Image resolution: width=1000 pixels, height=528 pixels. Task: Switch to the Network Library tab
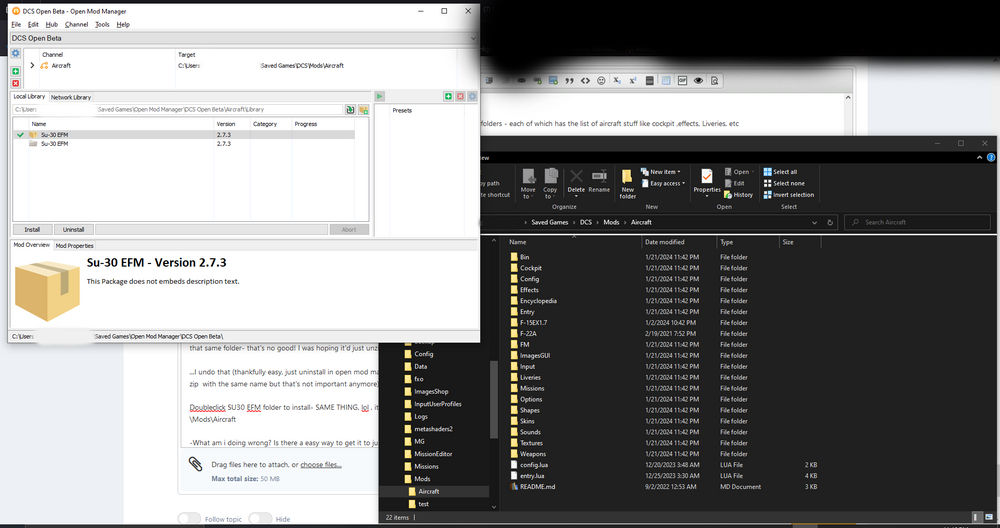click(x=71, y=98)
